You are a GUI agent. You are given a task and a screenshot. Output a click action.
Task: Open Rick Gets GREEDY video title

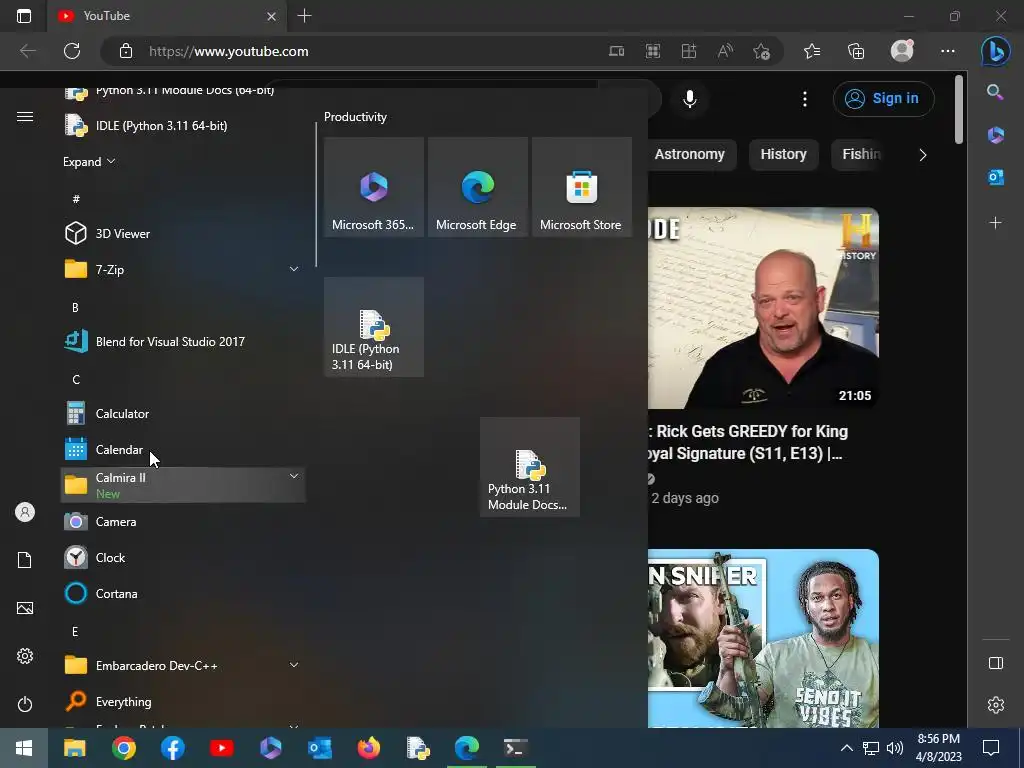pos(749,442)
